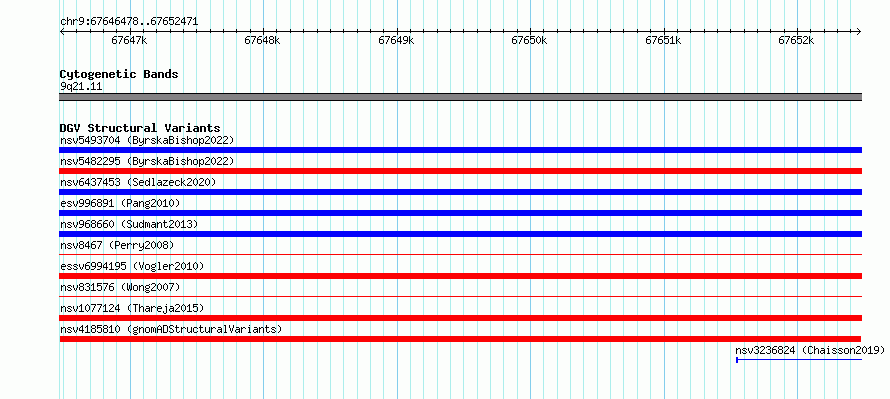The image size is (890, 399).
Task: Select the thin red line under nsv8467
Action: pyautogui.click(x=460, y=255)
